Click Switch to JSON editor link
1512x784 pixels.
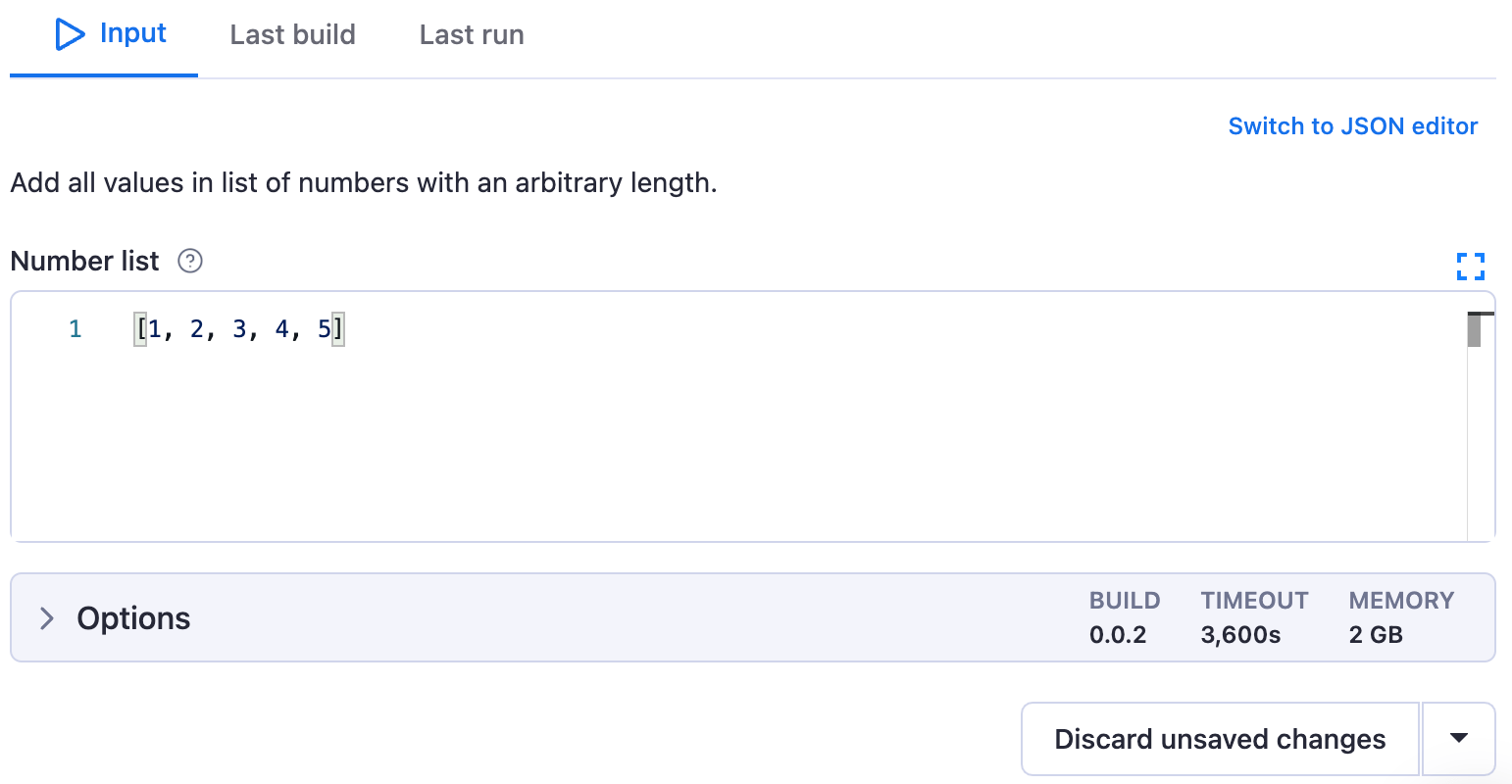pyautogui.click(x=1353, y=125)
